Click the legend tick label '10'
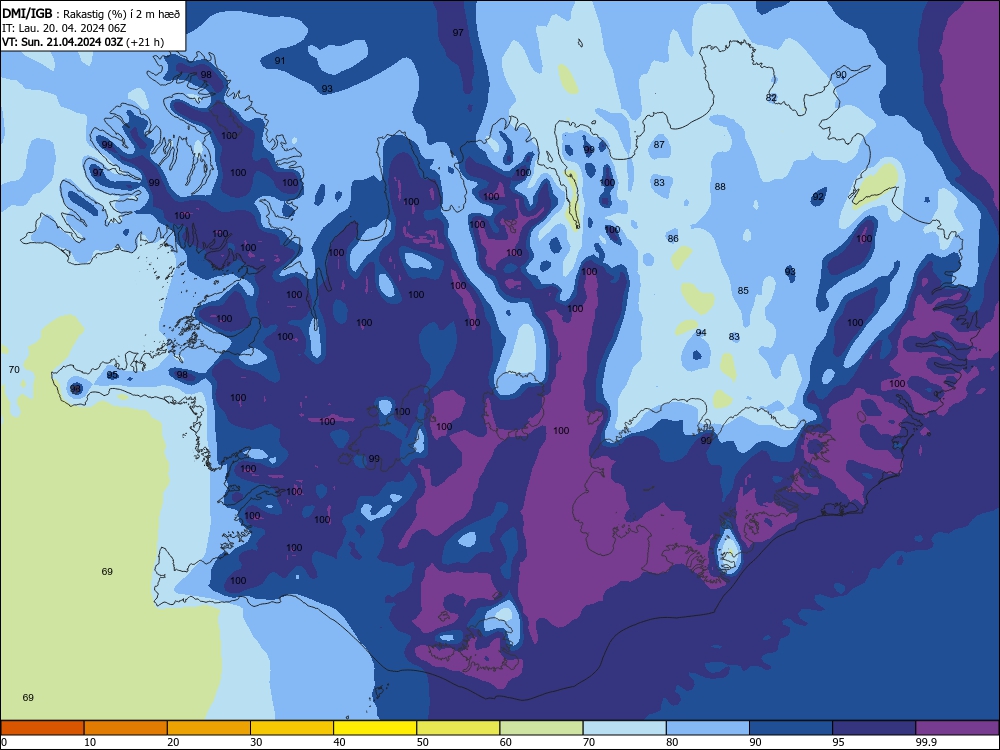The height and width of the screenshot is (750, 1000). [x=90, y=742]
